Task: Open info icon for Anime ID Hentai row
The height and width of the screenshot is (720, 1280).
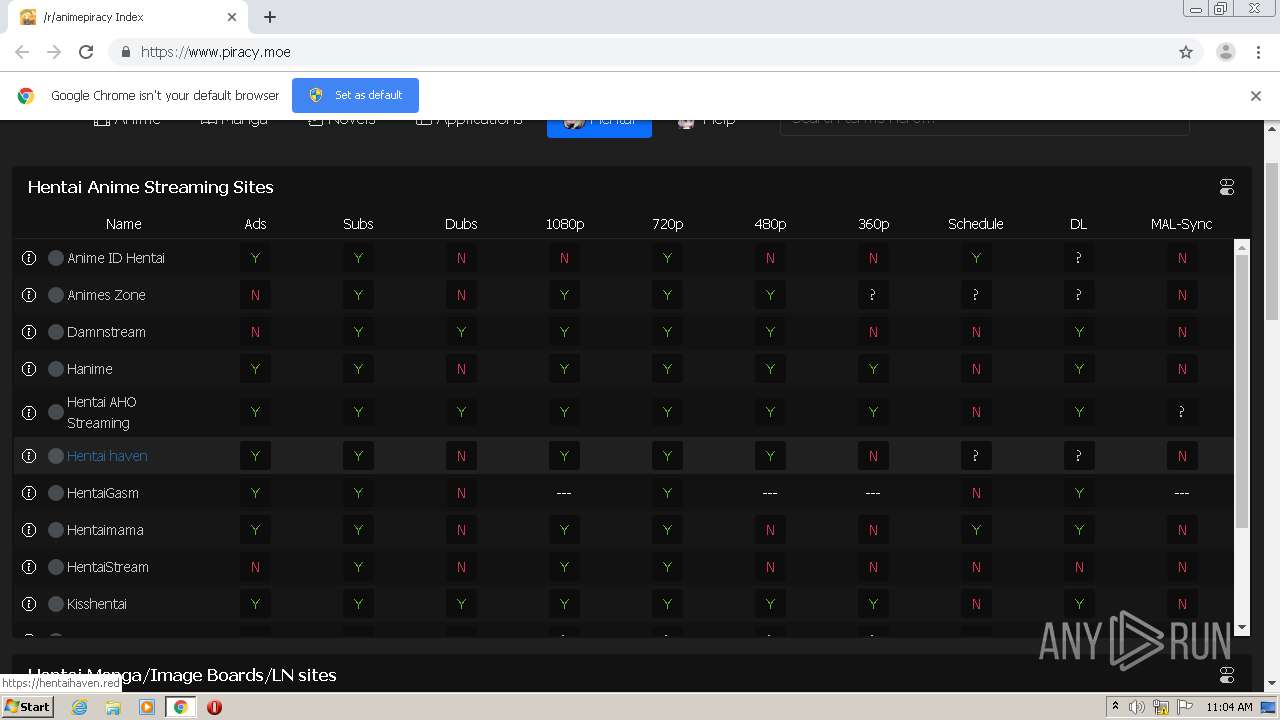Action: pos(29,258)
